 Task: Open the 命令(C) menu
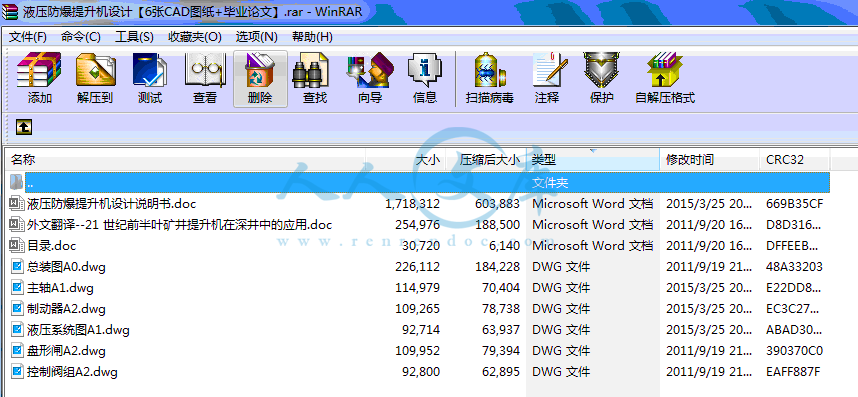[x=80, y=37]
